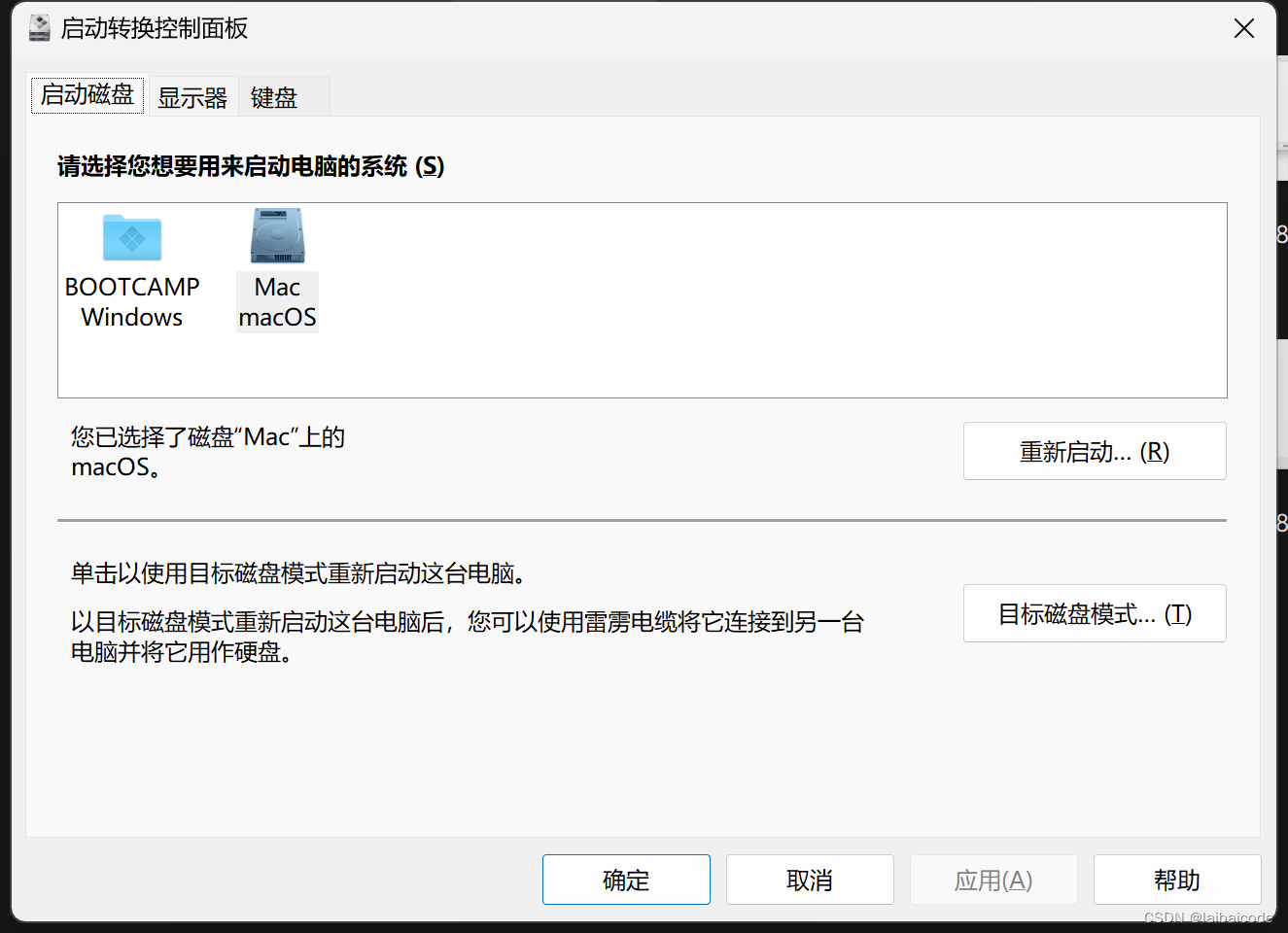
Task: Click the 请选择您想要用来启动电脑的系统 (S) heading
Action: 251,166
